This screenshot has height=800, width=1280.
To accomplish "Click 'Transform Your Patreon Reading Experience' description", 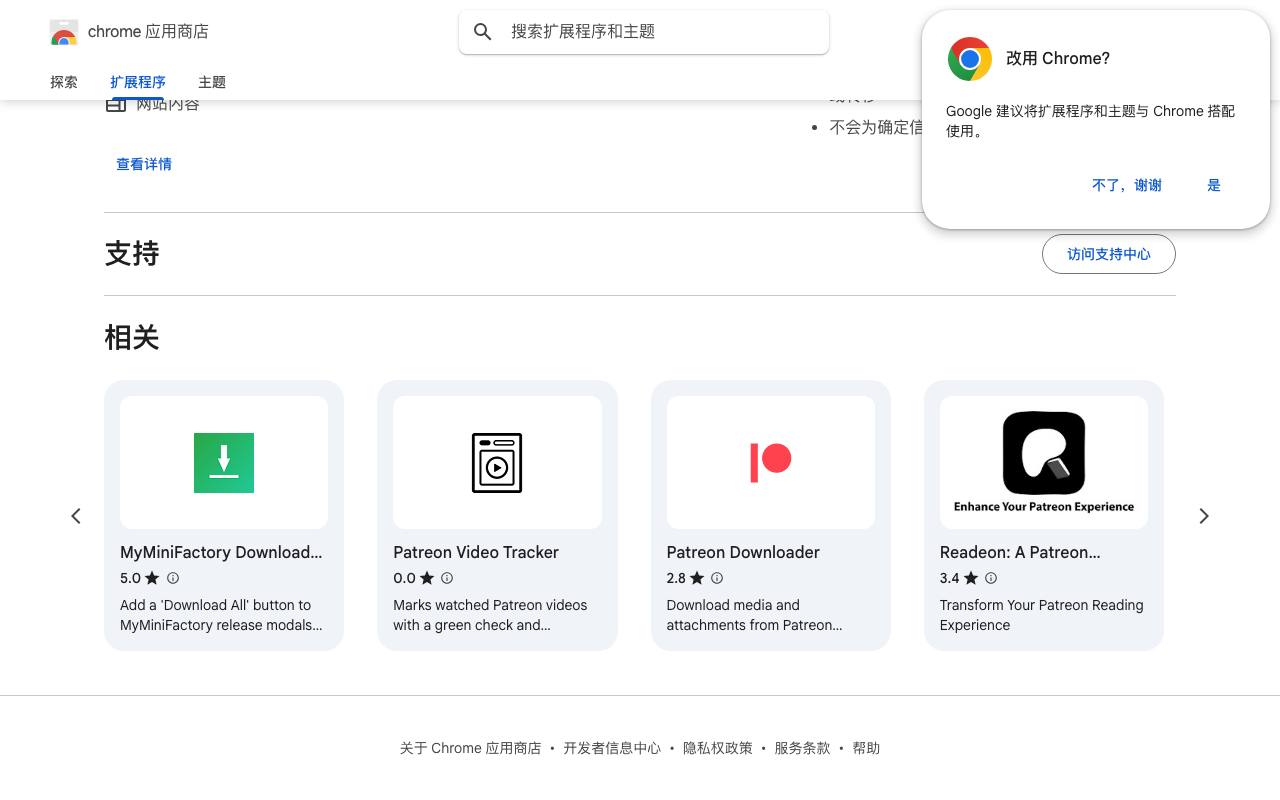I will click(1041, 615).
